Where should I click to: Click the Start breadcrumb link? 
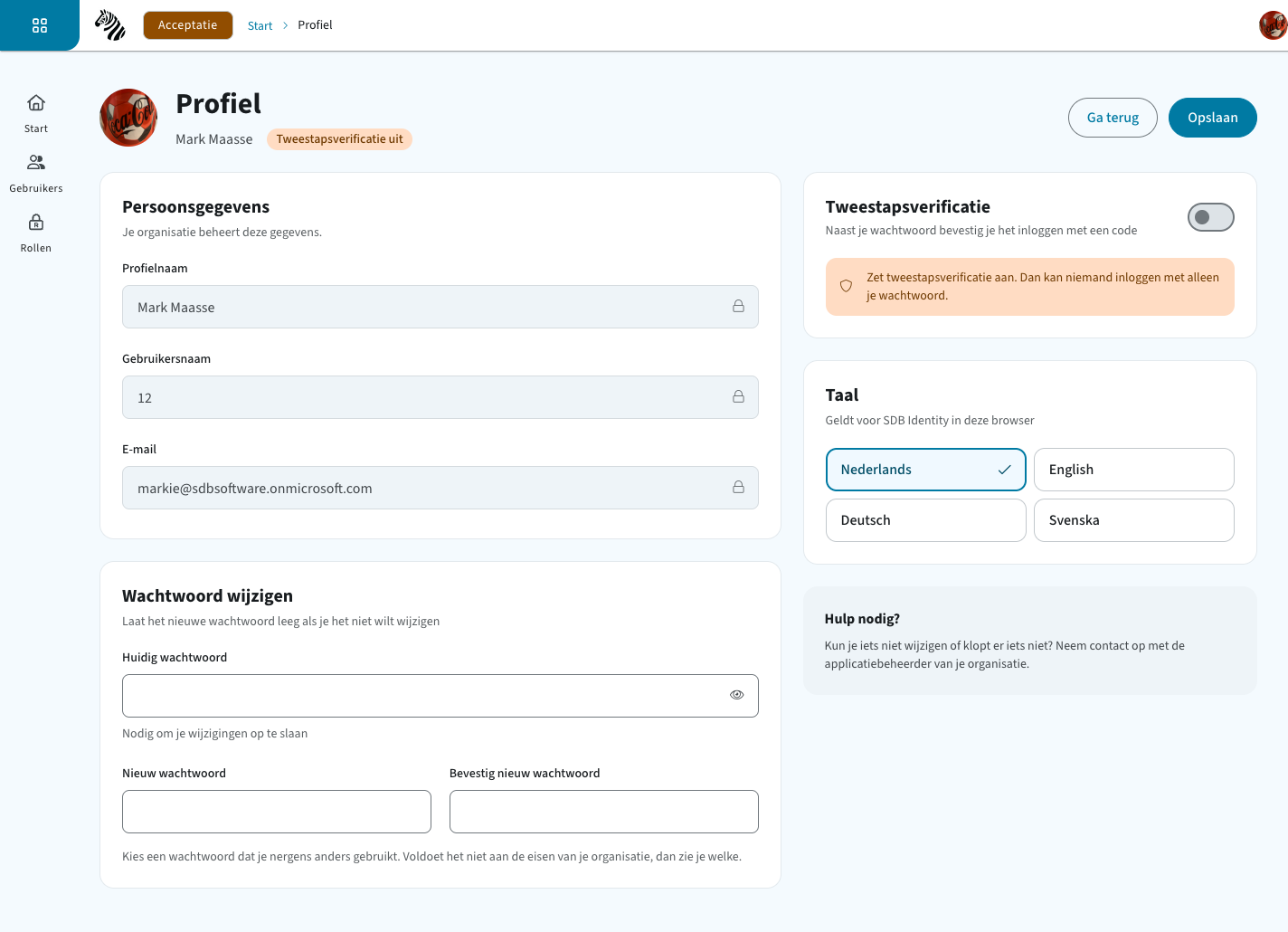[x=260, y=25]
